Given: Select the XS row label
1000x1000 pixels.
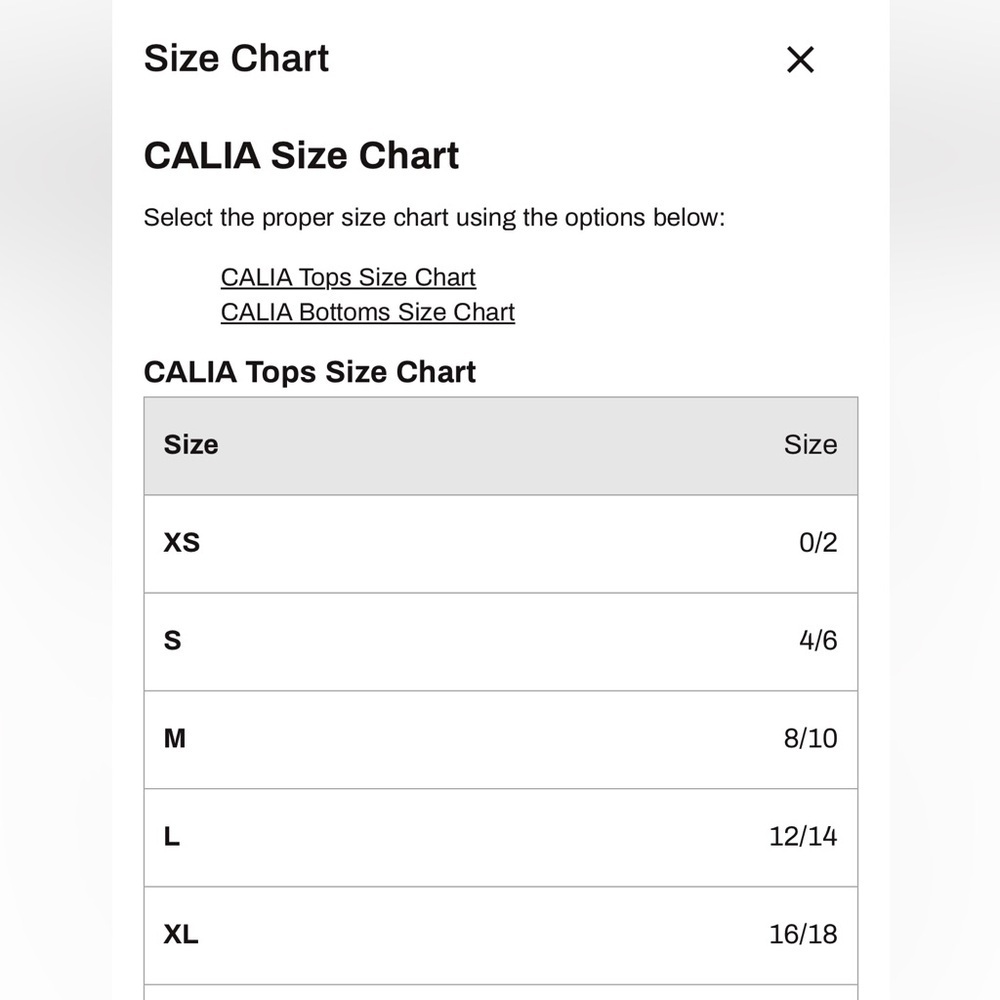Looking at the screenshot, I should pos(182,543).
